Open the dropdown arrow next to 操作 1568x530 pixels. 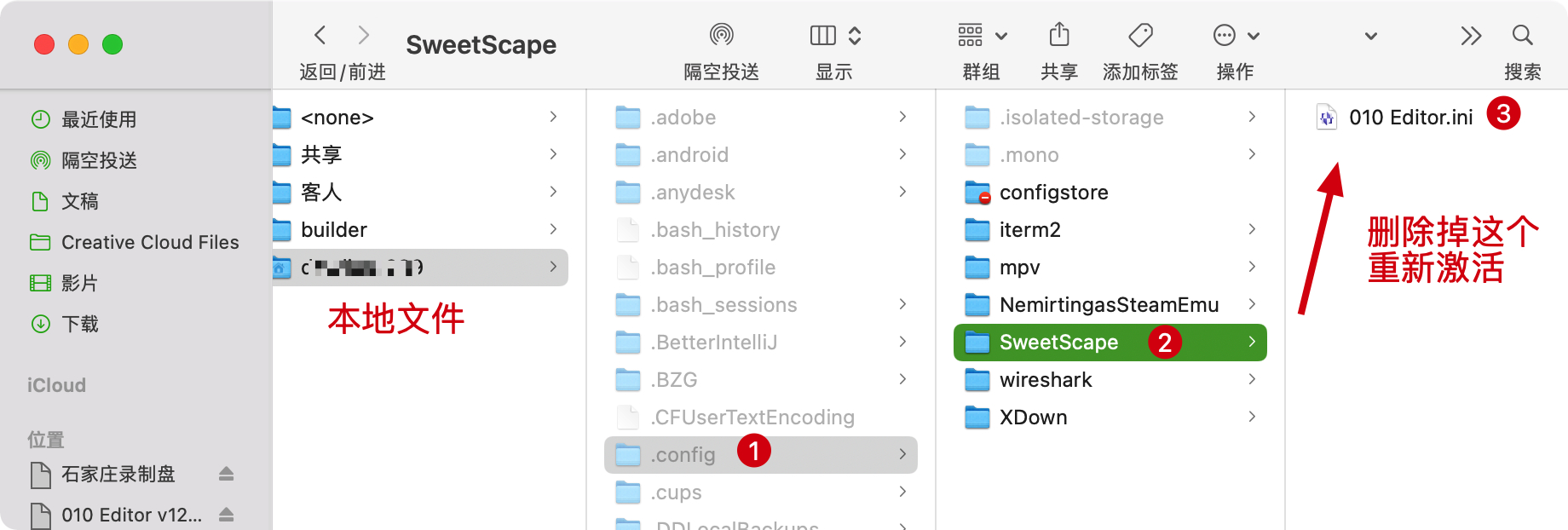point(1254,36)
